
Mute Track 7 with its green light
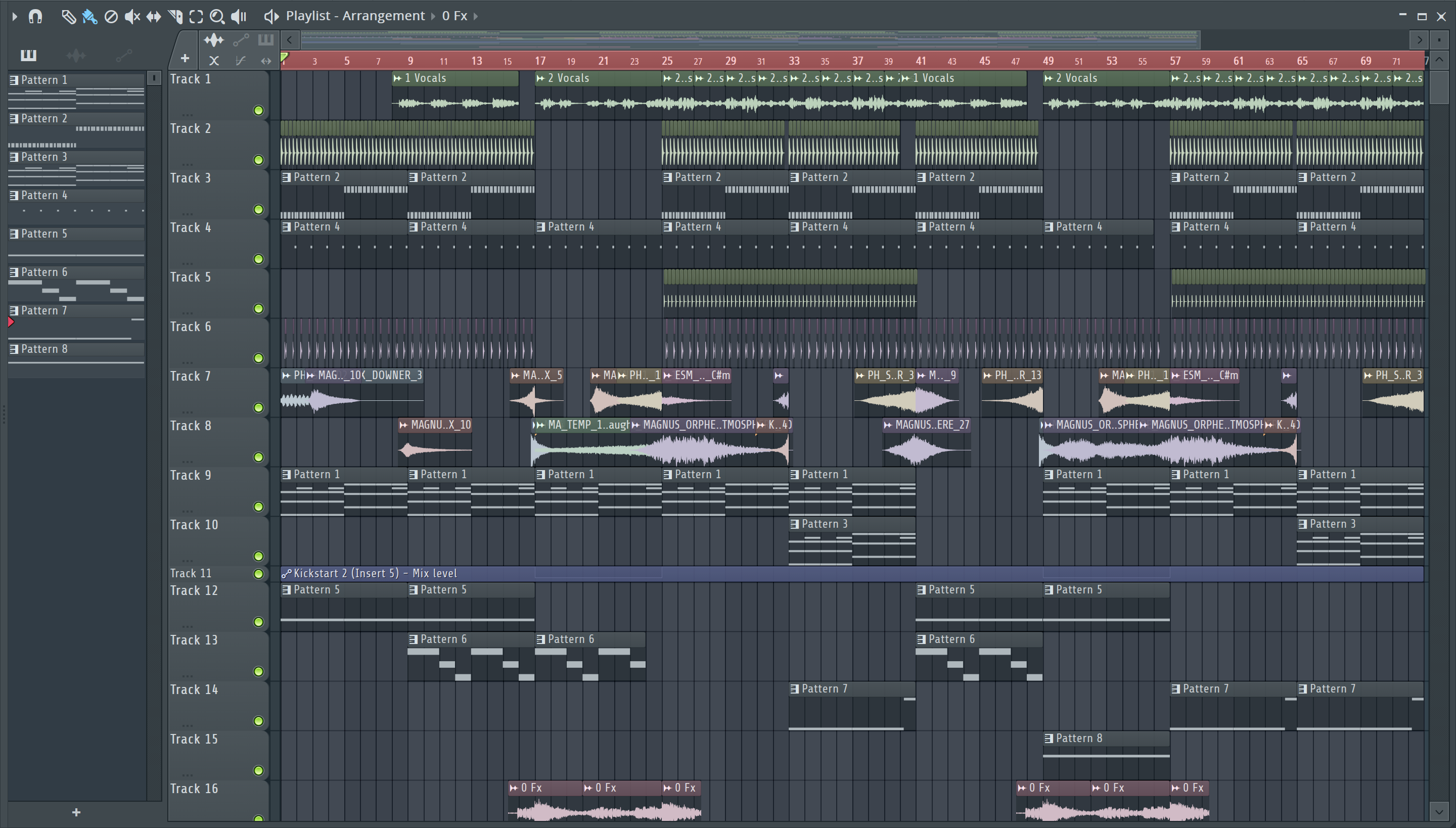coord(258,408)
